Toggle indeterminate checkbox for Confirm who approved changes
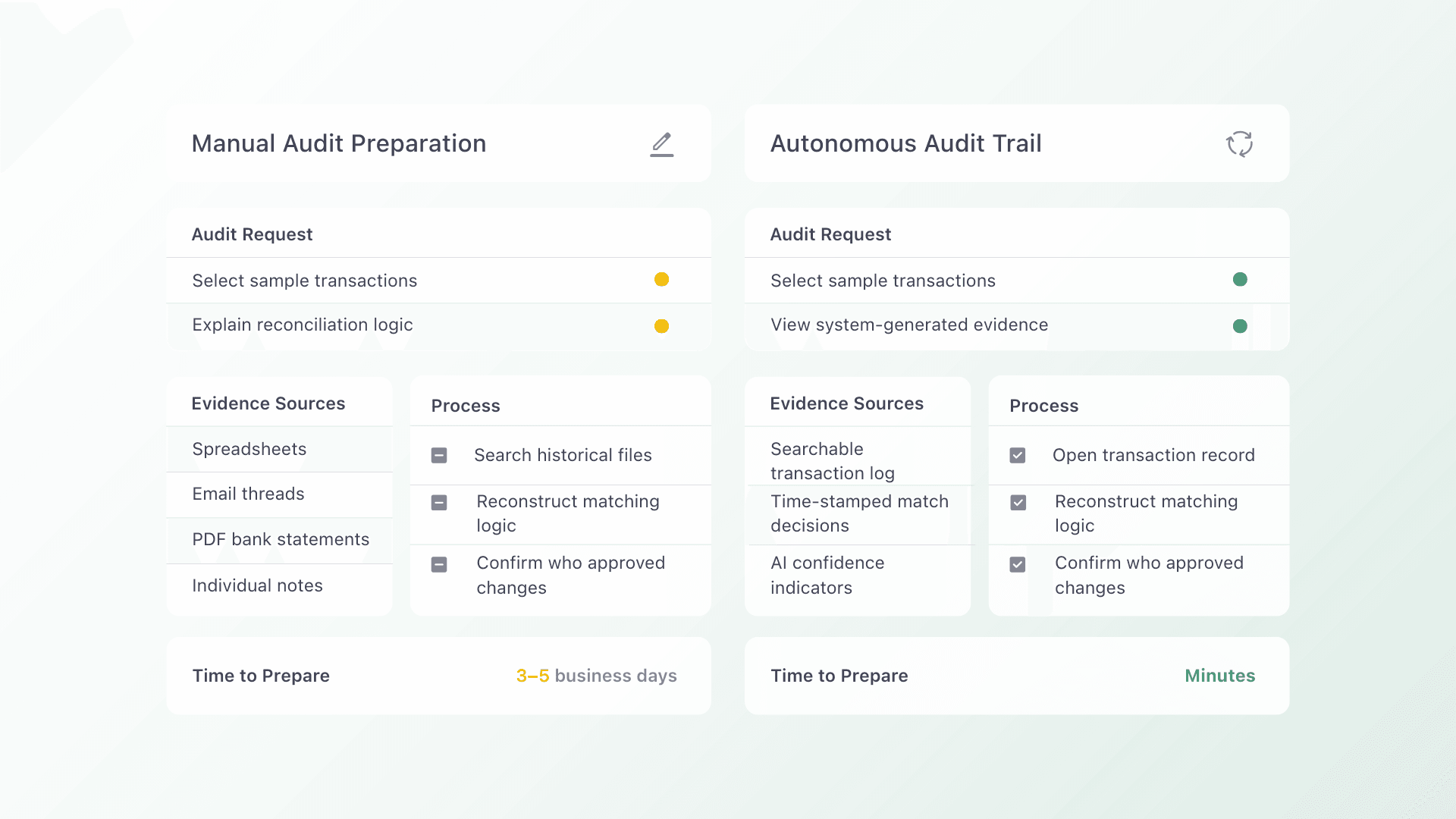Viewport: 1456px width, 819px height. pos(439,565)
